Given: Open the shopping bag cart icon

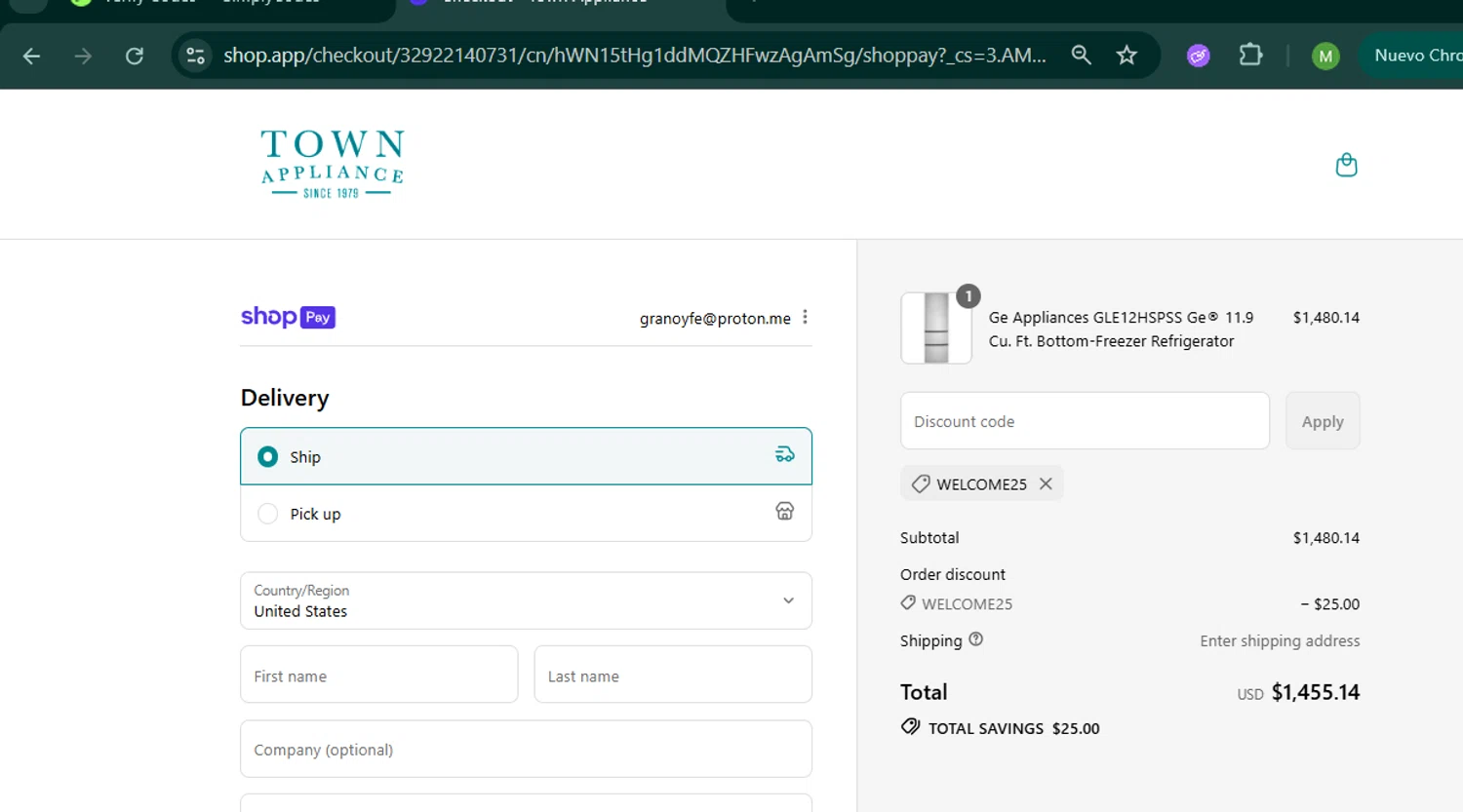Looking at the screenshot, I should [x=1346, y=165].
